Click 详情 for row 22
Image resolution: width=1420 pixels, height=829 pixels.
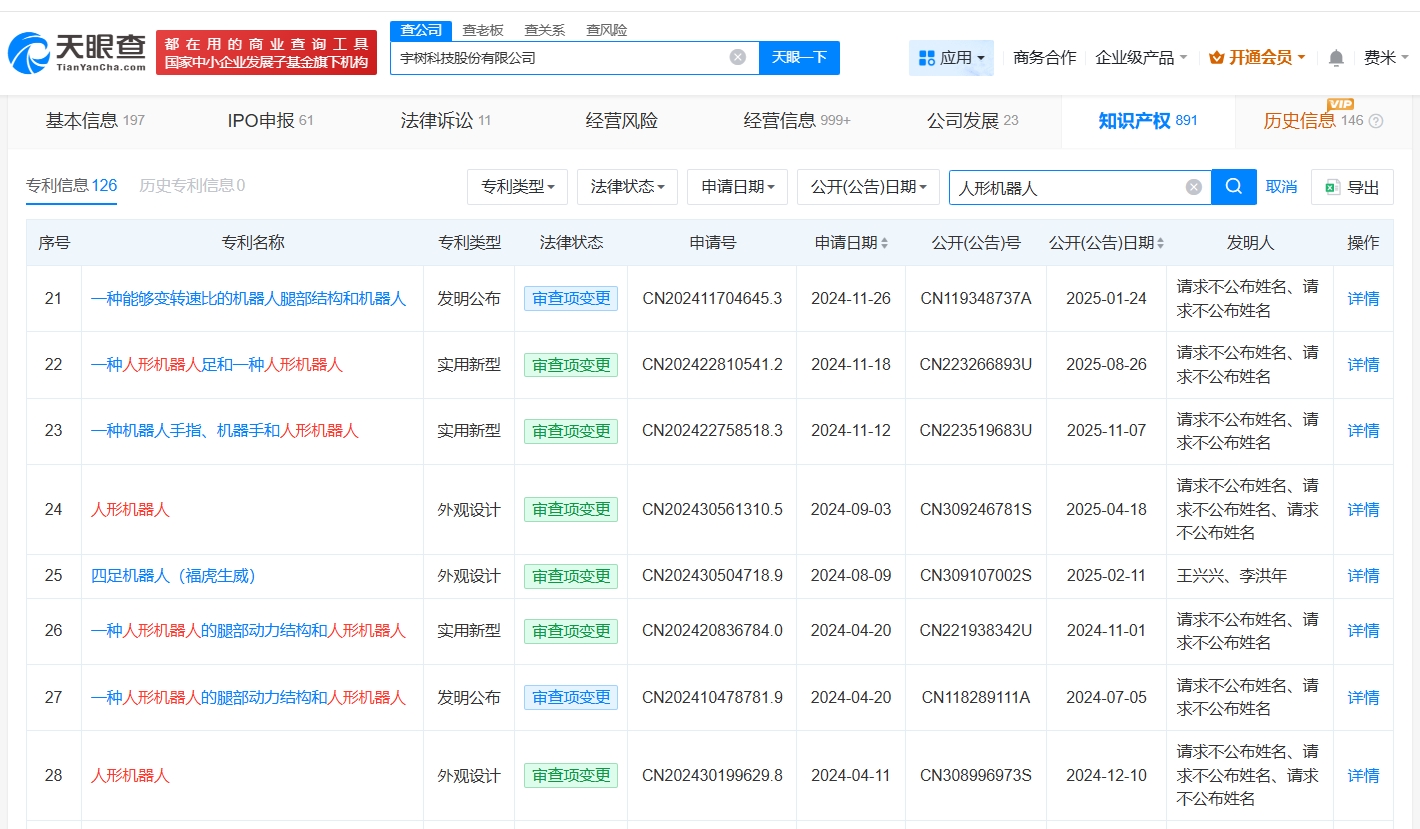coord(1363,365)
